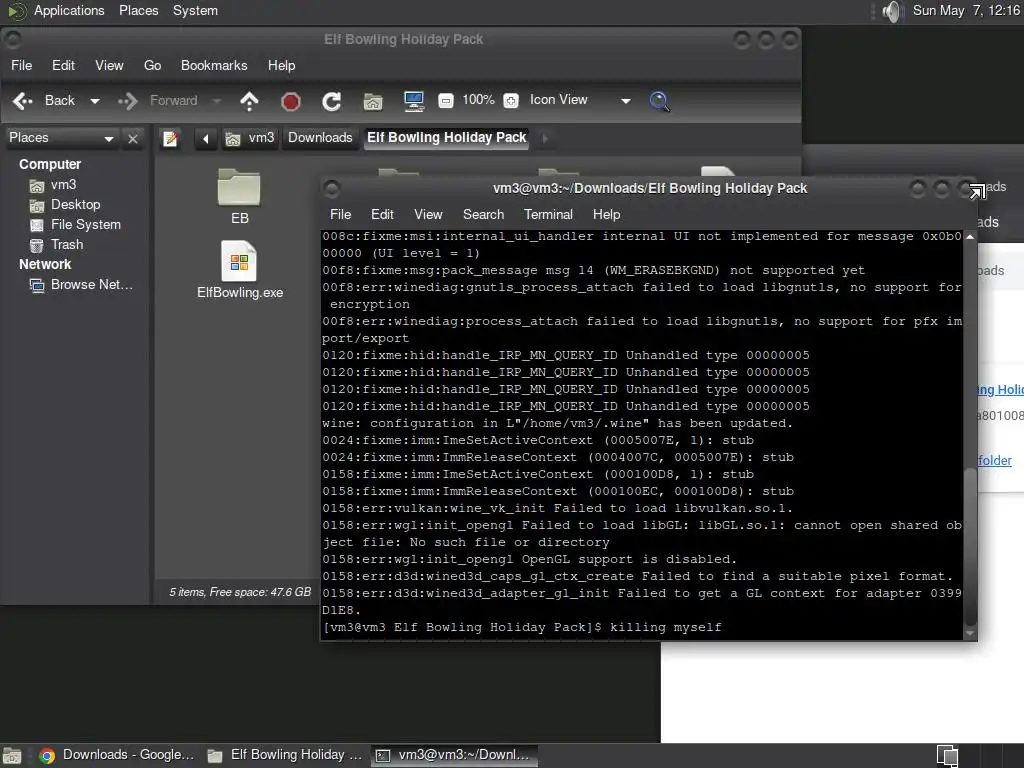This screenshot has width=1024, height=768.
Task: Click the terminal vertical scrollbar thumb
Action: pos(970,546)
